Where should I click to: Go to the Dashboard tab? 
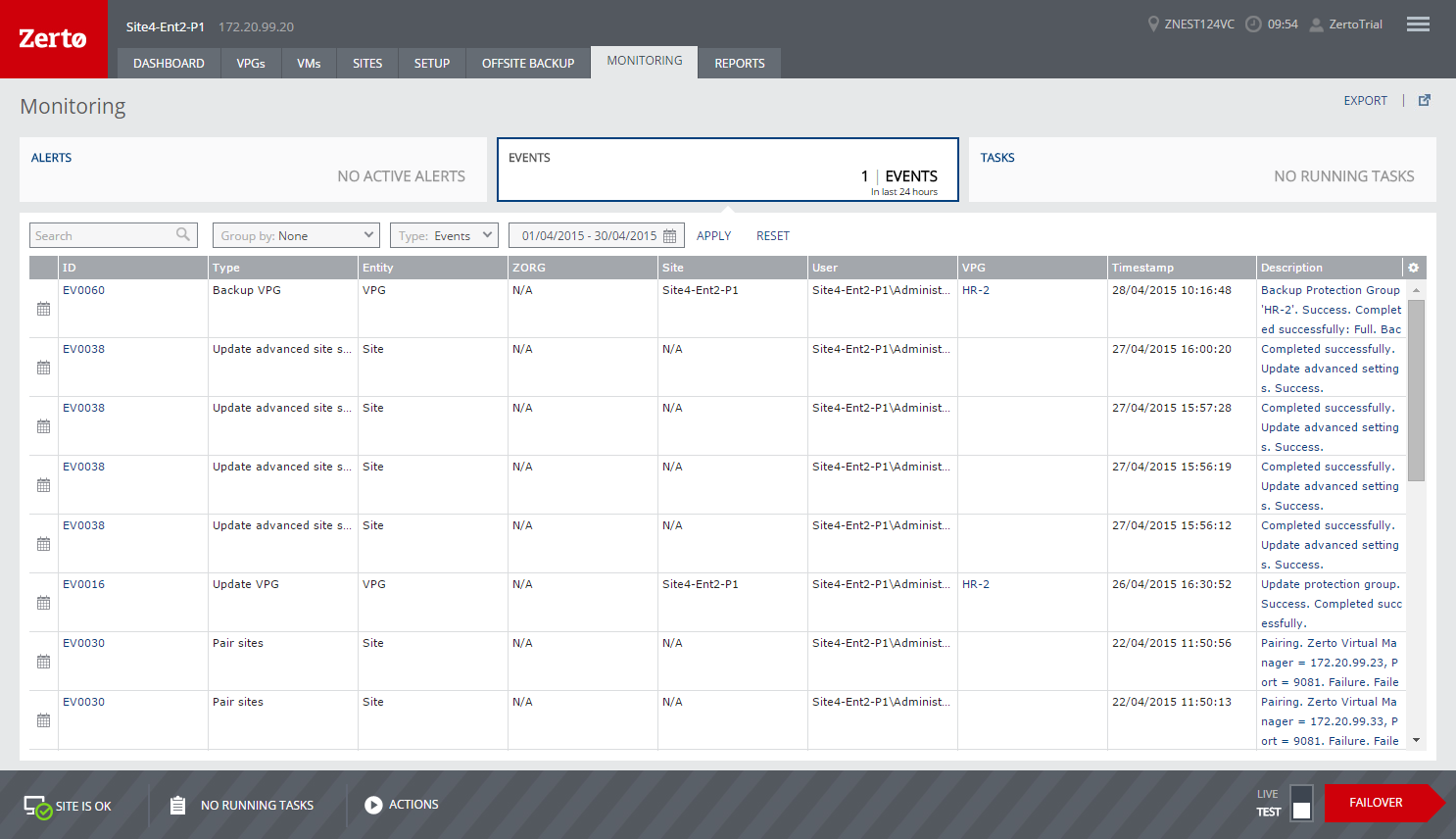pyautogui.click(x=169, y=63)
